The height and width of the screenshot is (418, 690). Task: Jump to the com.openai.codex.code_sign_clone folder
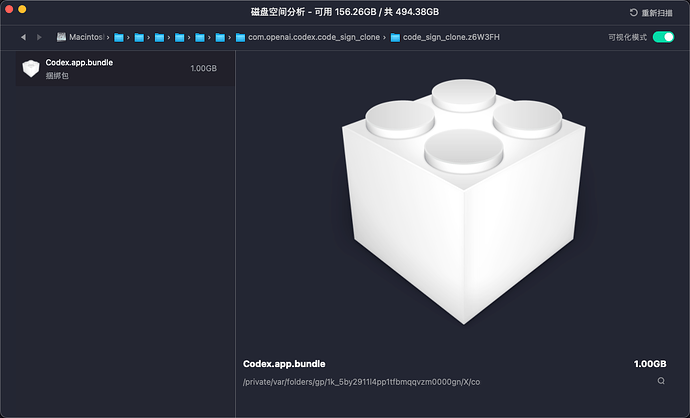308,37
